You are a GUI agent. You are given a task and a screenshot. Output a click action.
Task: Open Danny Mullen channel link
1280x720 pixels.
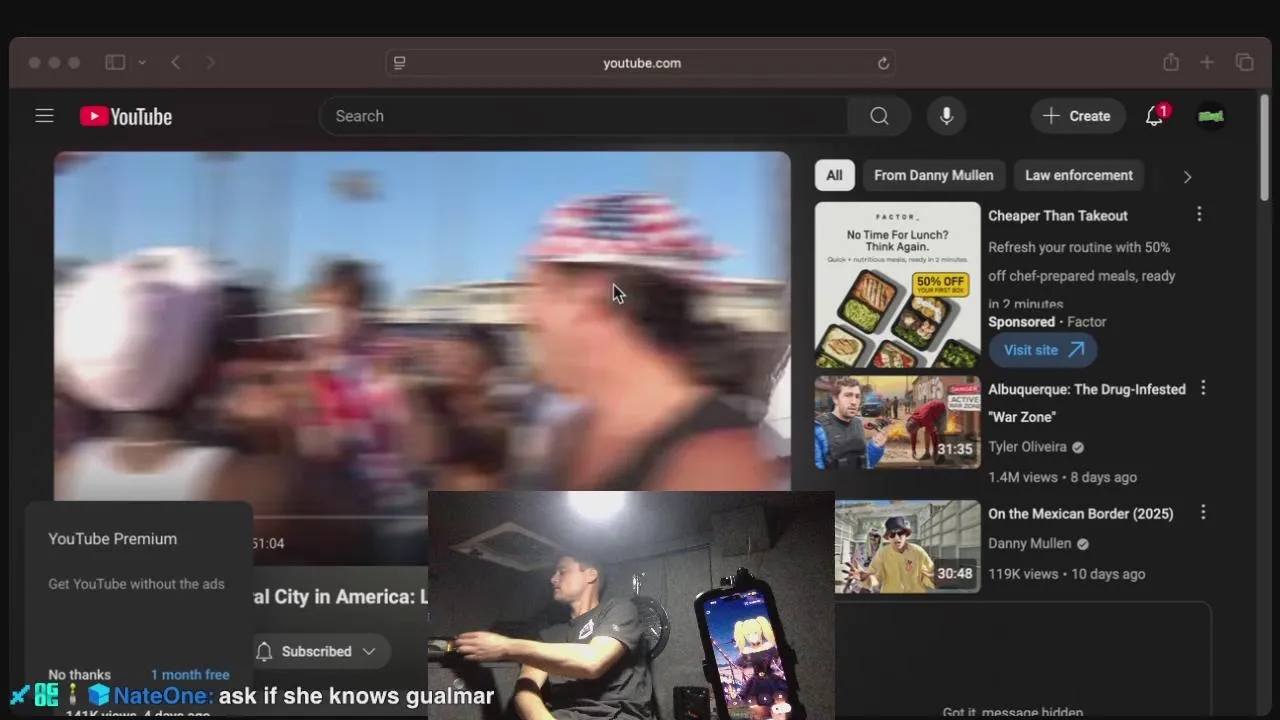pos(1030,543)
